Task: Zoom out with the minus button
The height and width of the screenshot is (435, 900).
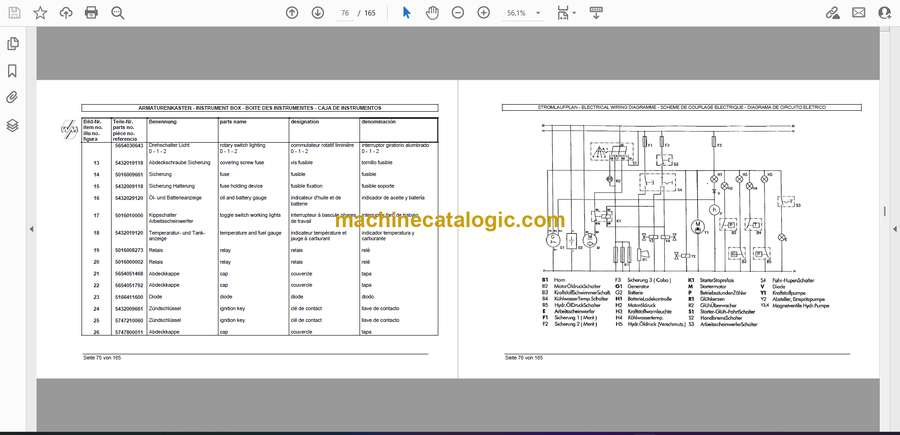Action: (x=457, y=13)
